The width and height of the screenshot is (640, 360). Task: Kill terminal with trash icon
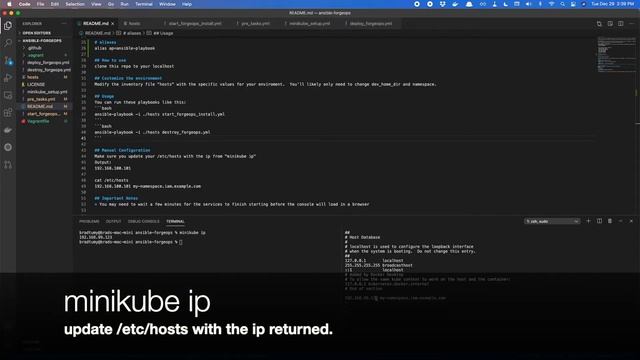(610, 221)
